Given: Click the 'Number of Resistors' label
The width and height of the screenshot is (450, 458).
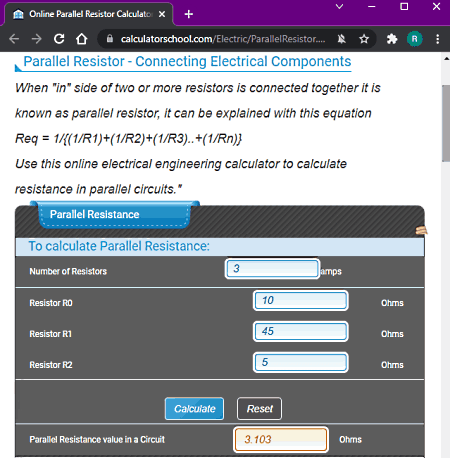Looking at the screenshot, I should 68,271.
